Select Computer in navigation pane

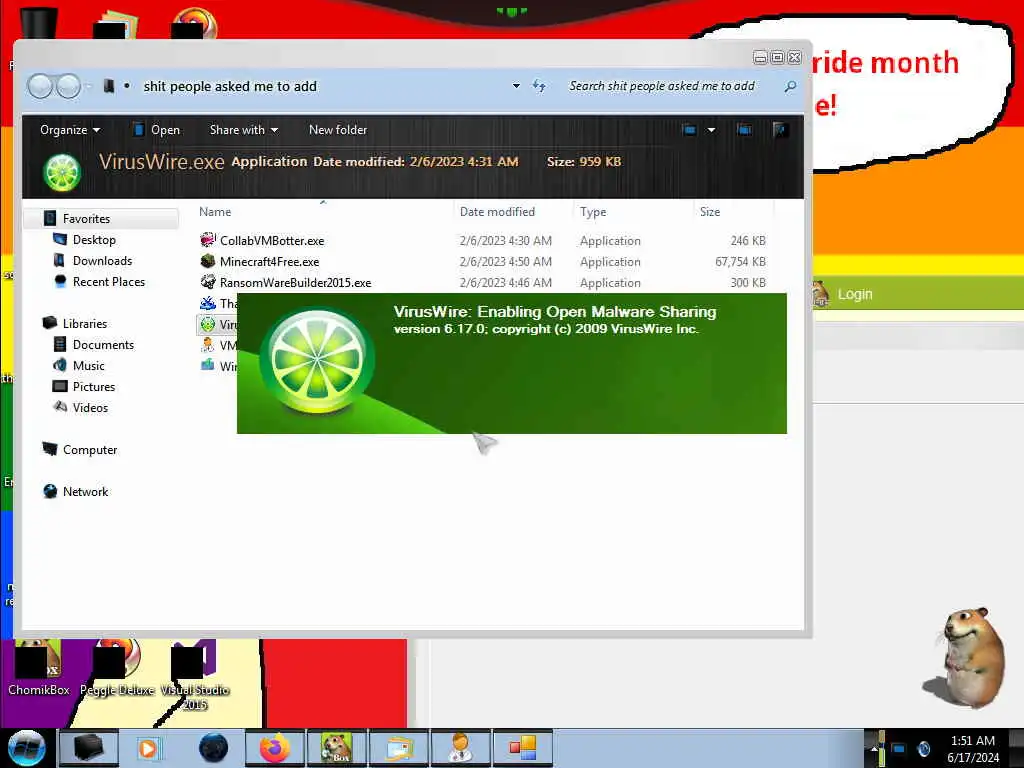pos(89,449)
